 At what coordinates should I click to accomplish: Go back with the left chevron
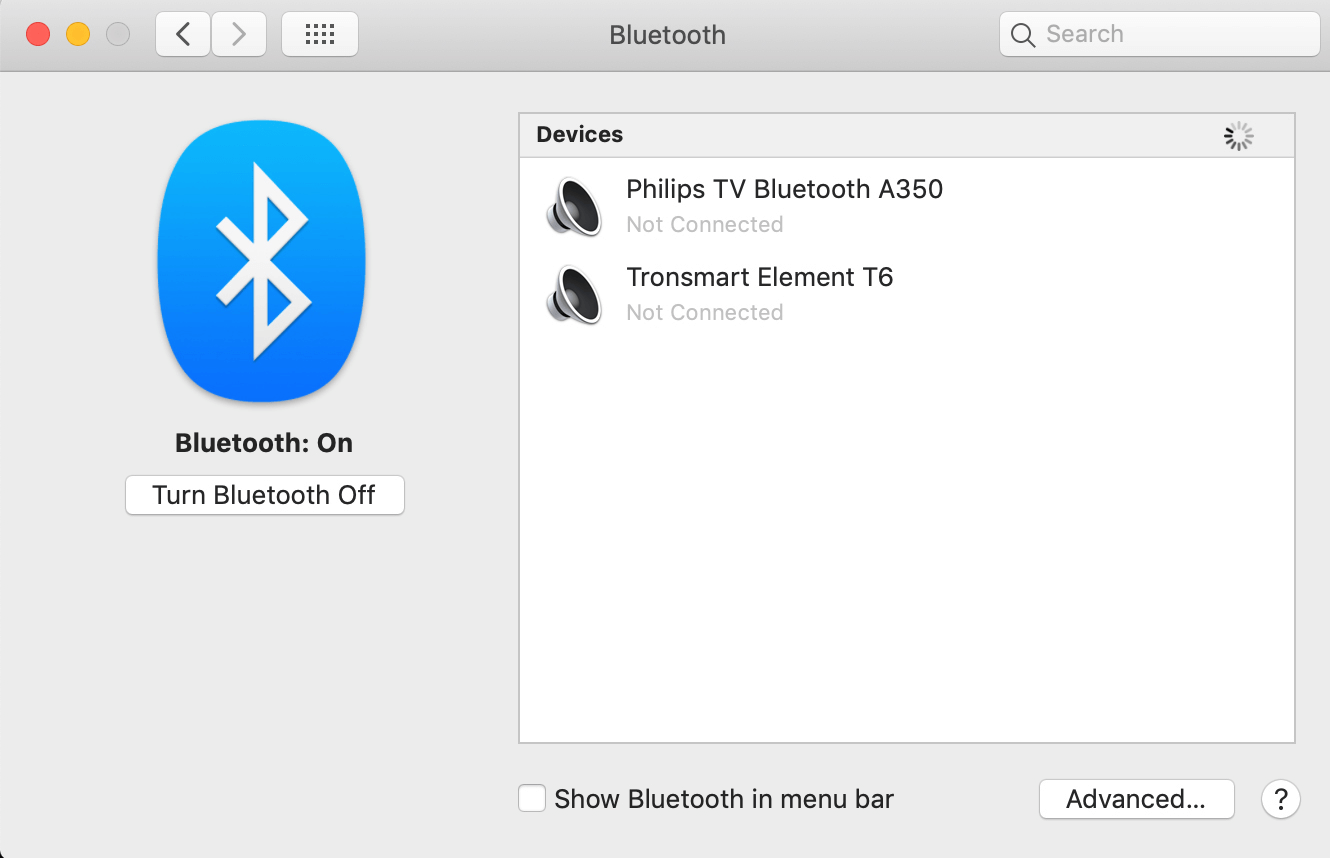coord(183,35)
